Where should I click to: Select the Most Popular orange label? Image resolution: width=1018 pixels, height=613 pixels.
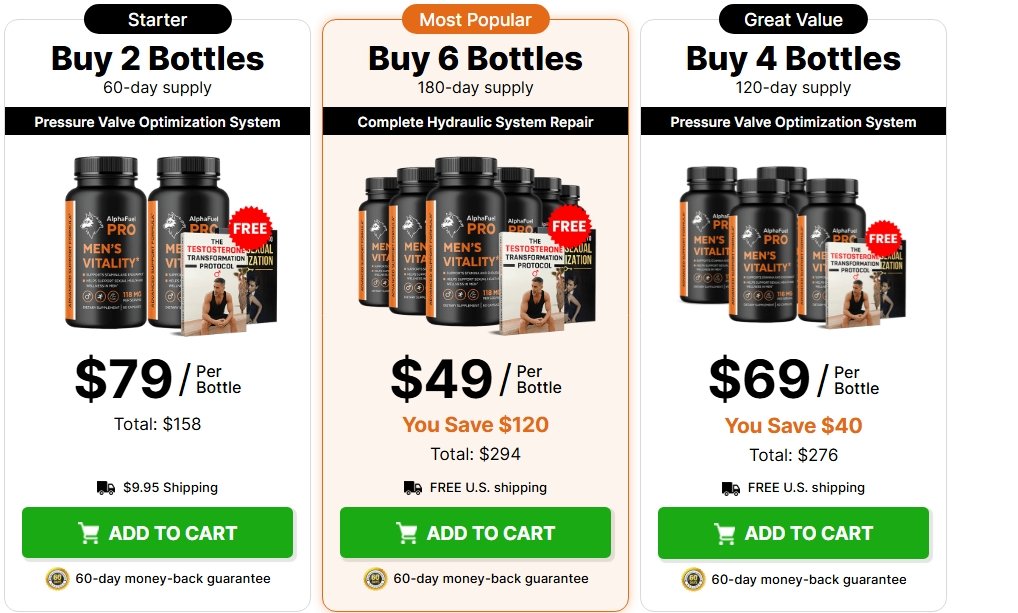[476, 19]
